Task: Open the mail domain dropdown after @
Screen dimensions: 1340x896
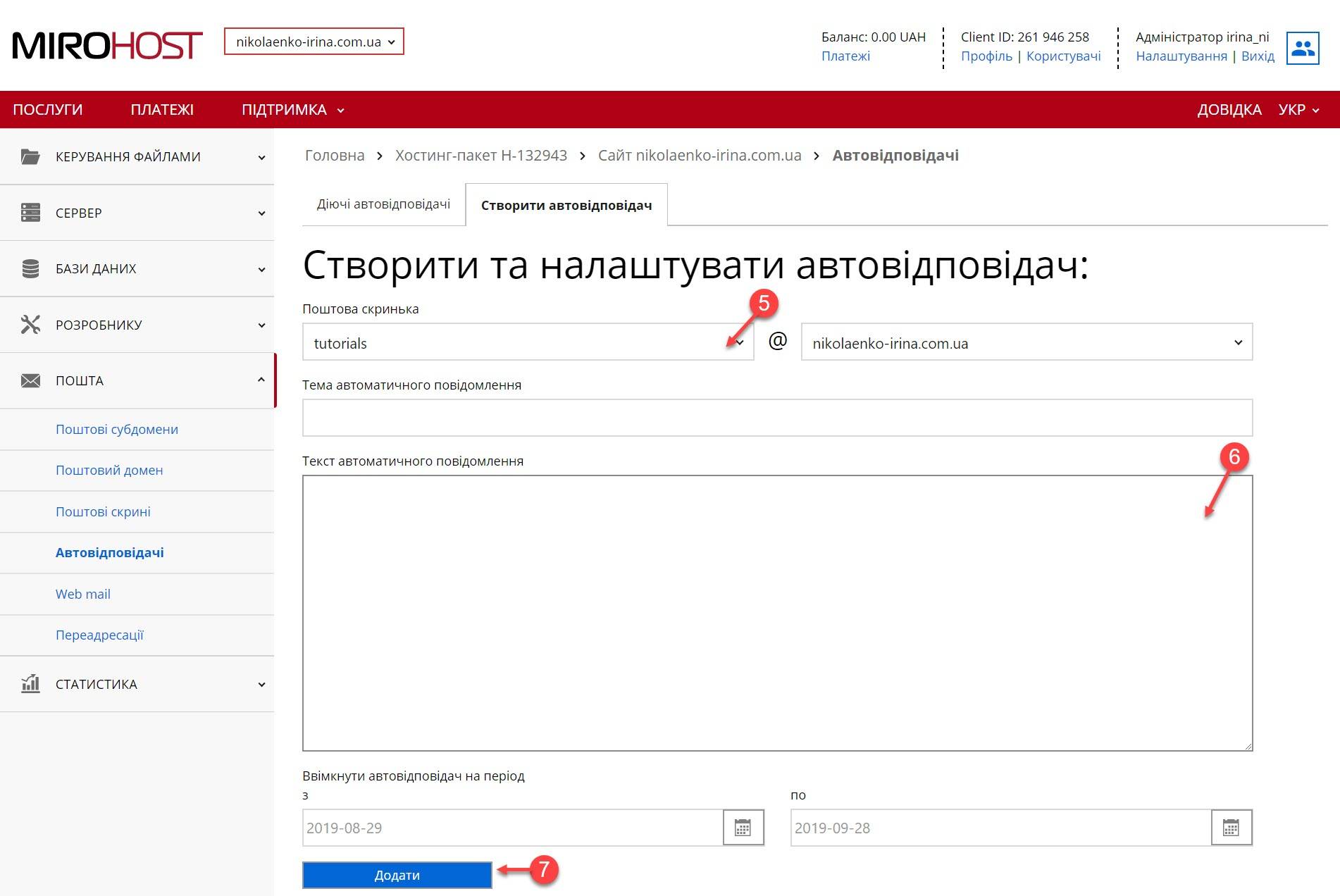Action: pos(1026,342)
